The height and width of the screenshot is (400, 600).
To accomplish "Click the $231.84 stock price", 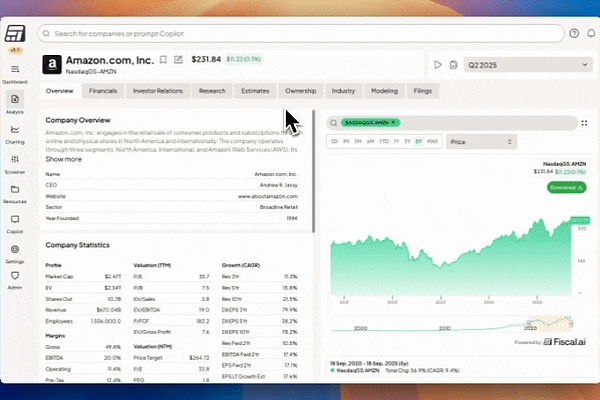I will click(x=206, y=59).
